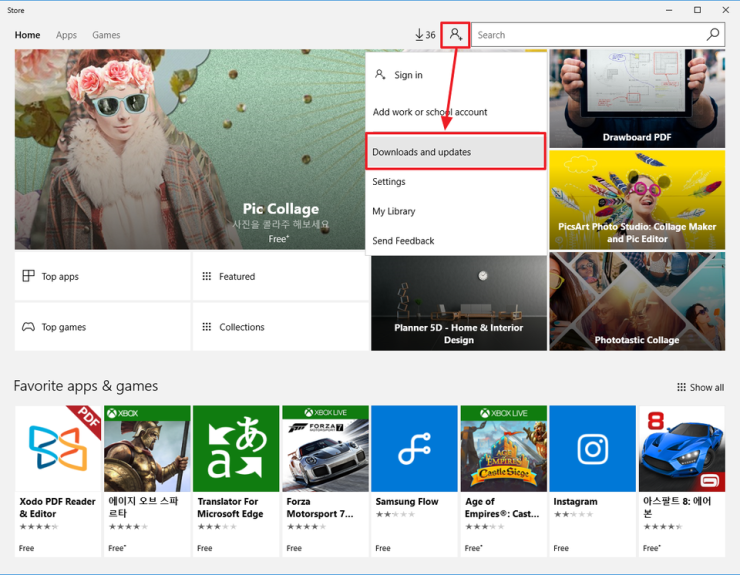Open Planner 5D Home & Interior Design tile
Image resolution: width=740 pixels, height=575 pixels.
coord(459,303)
